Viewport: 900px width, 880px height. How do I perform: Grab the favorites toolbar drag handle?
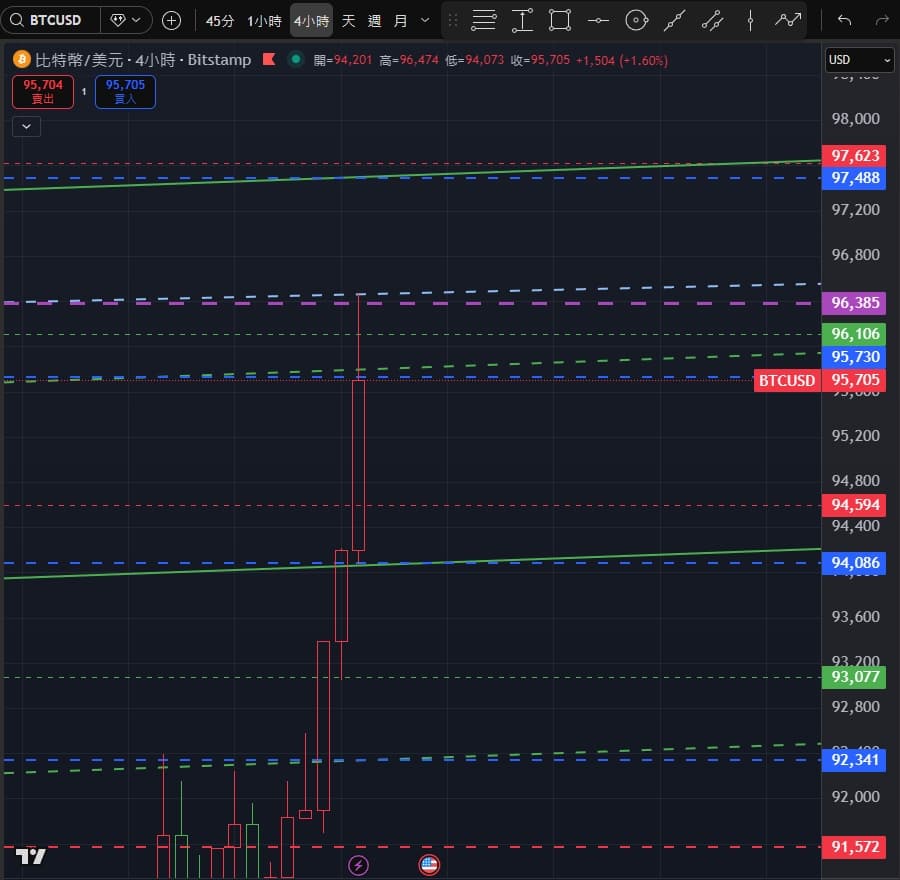(452, 21)
